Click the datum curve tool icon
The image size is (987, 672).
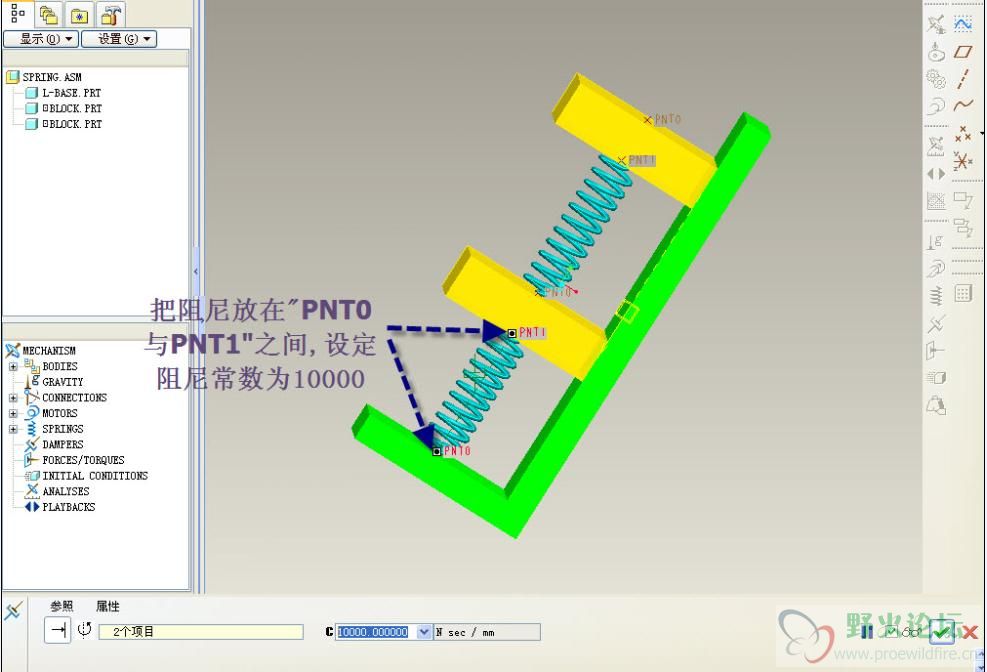[x=963, y=105]
